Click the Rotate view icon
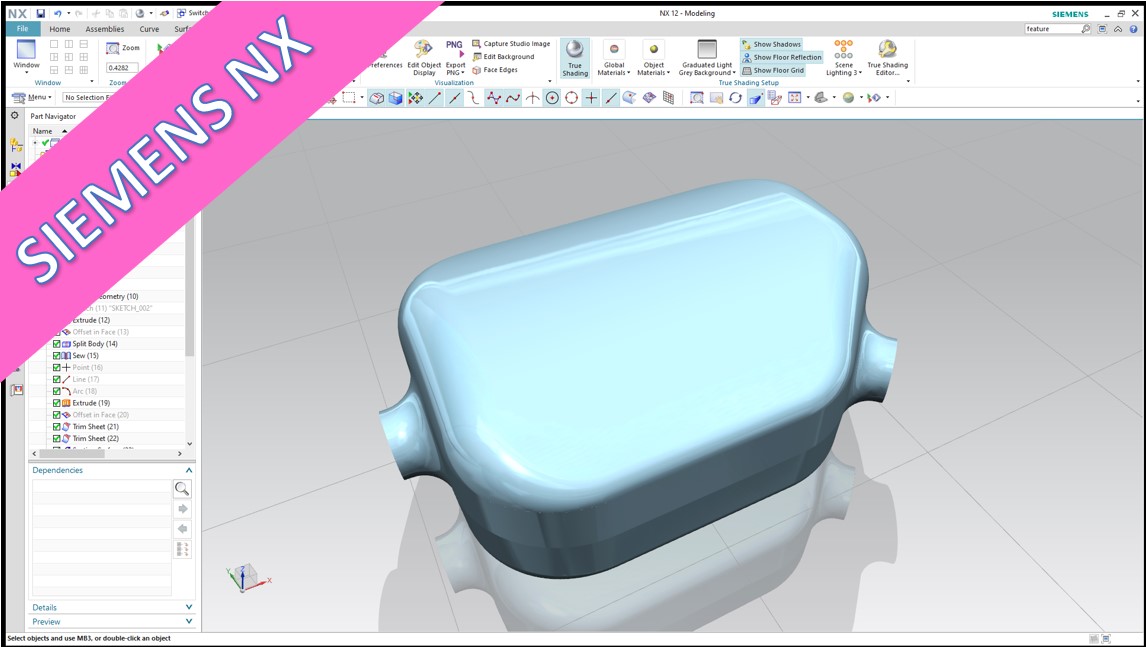Image resolution: width=1146 pixels, height=647 pixels. [735, 97]
